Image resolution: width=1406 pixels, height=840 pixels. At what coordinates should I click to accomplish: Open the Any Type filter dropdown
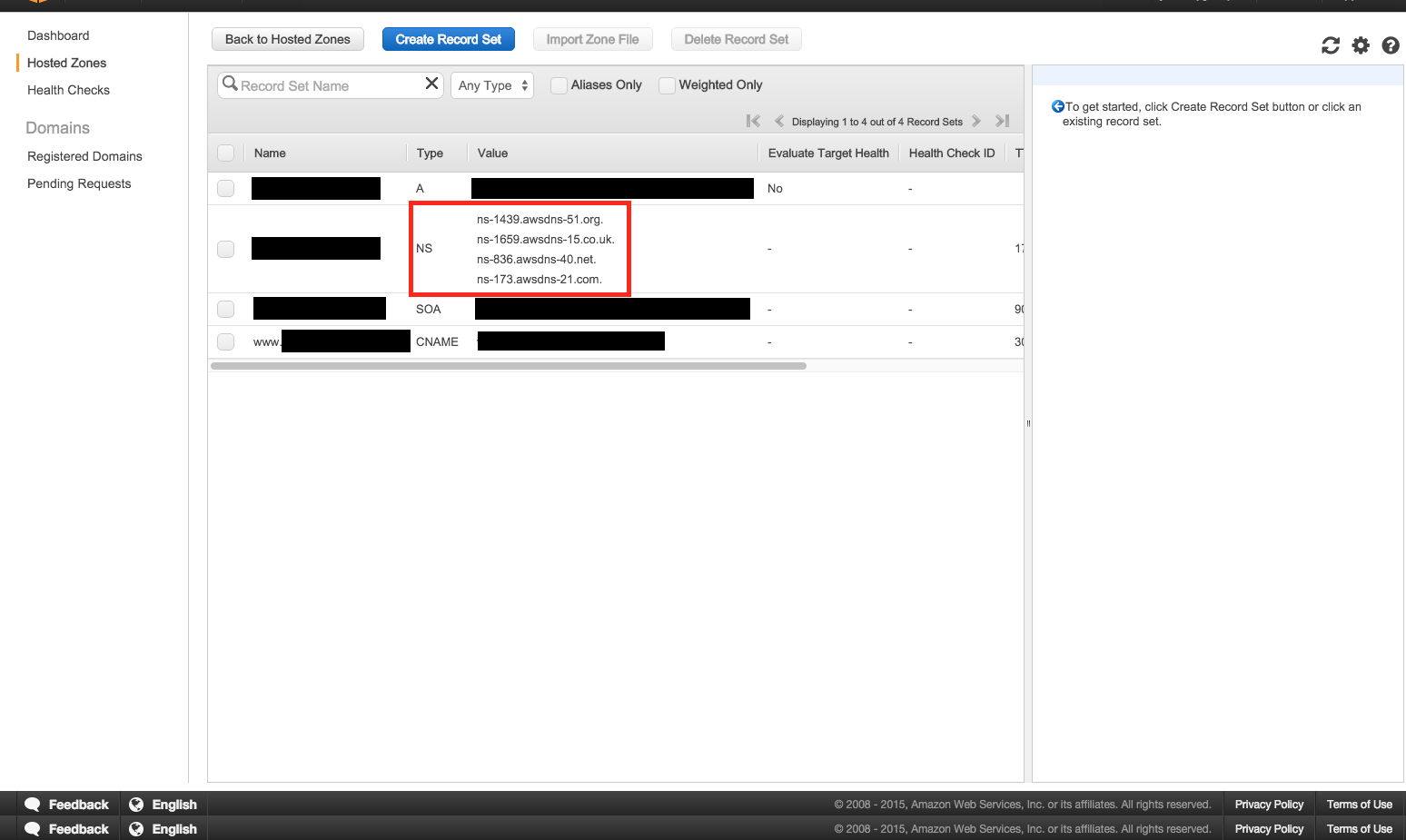point(492,85)
